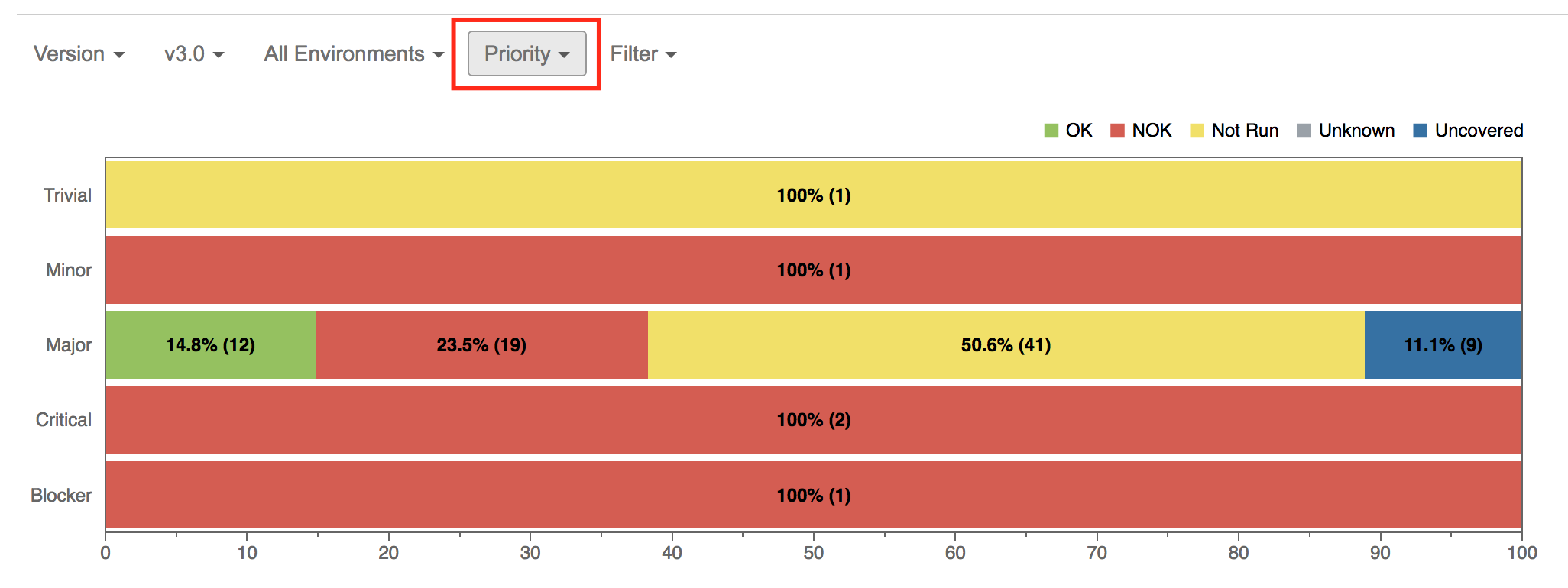Expand the All Environments dropdown

354,54
